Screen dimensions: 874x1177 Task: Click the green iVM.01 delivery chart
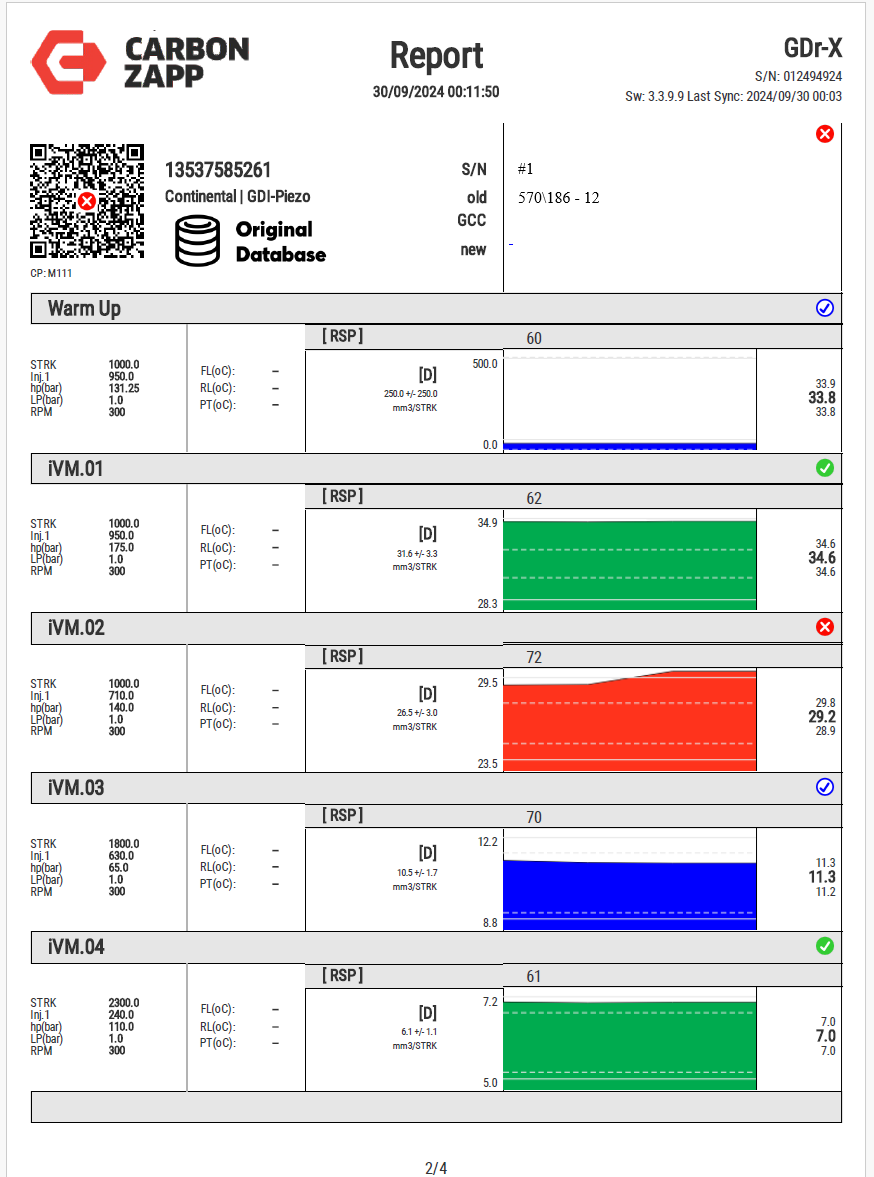point(629,564)
